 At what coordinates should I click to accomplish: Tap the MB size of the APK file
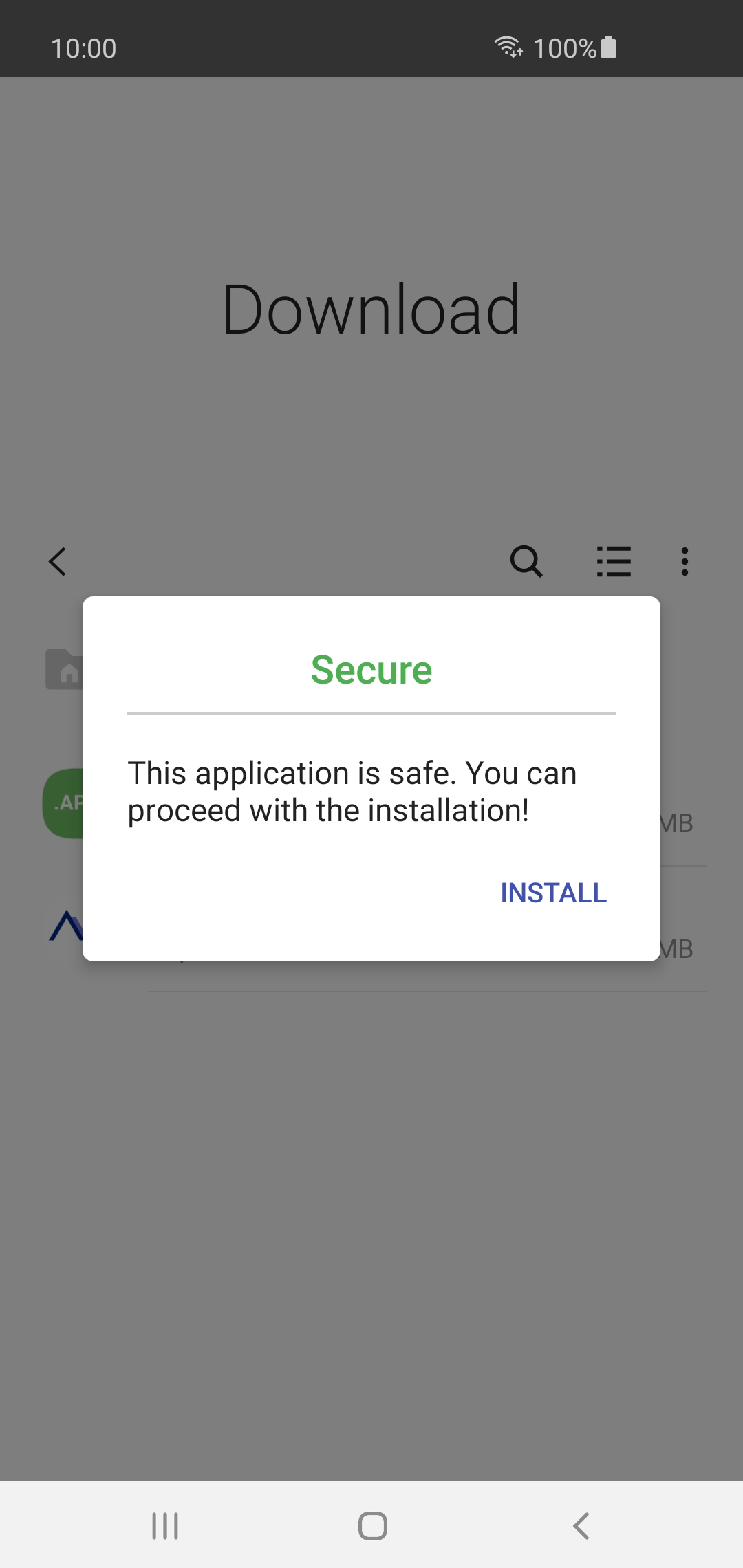pyautogui.click(x=677, y=823)
